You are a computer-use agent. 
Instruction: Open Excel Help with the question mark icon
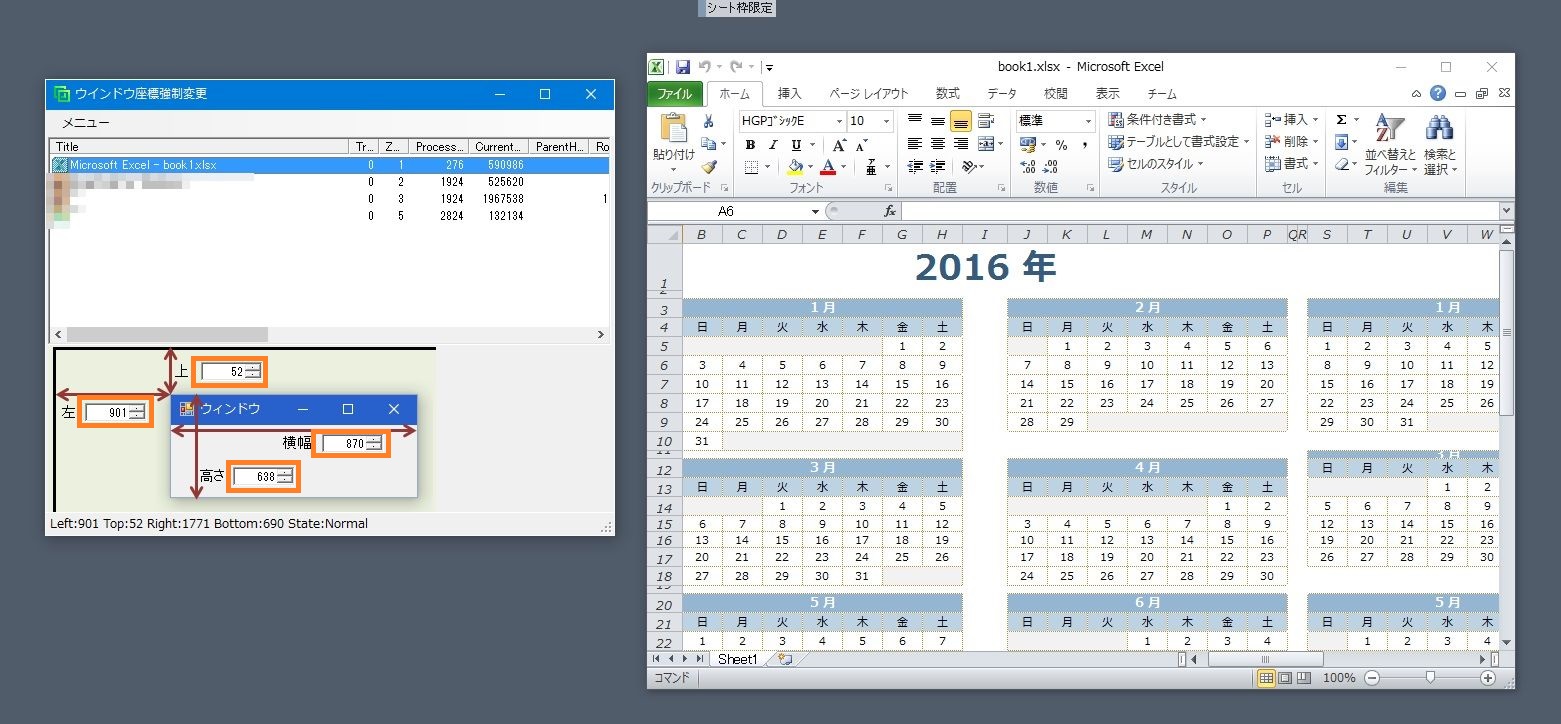tap(1437, 93)
